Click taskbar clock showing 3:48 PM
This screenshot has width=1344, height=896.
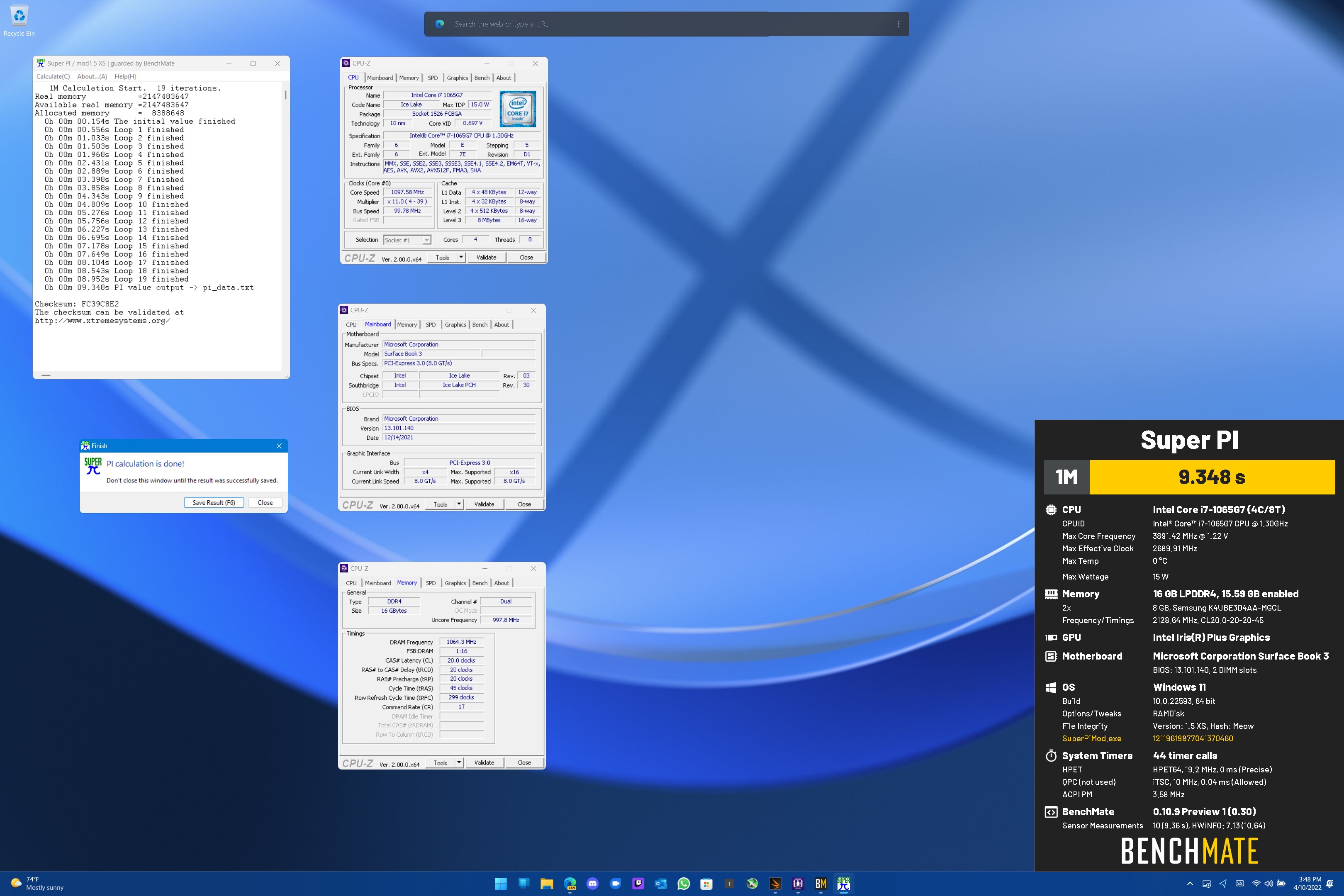[x=1307, y=884]
